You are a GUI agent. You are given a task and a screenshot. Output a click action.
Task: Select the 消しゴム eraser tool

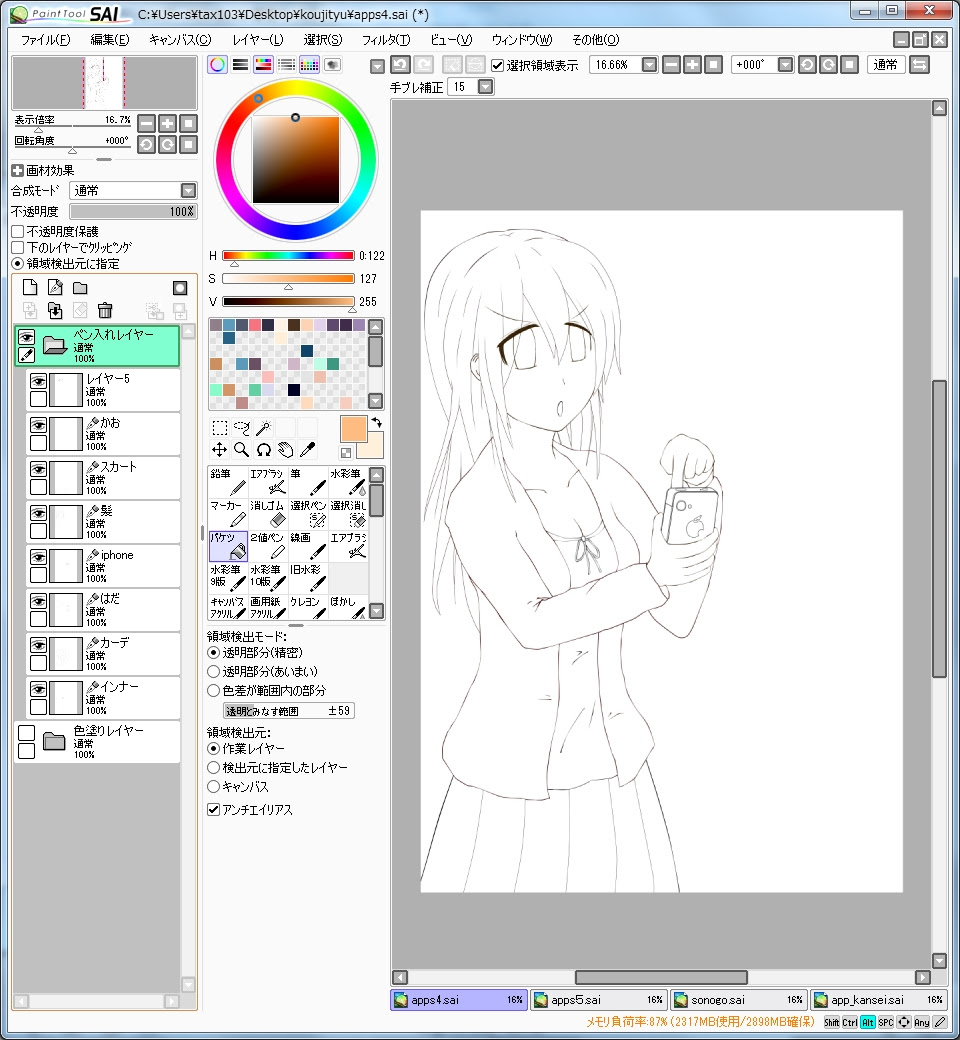268,514
